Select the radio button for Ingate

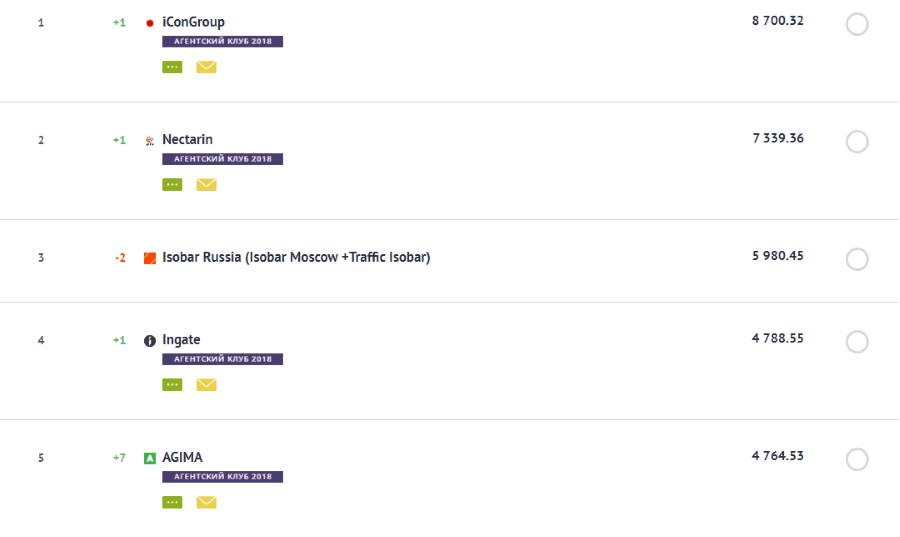[x=857, y=342]
